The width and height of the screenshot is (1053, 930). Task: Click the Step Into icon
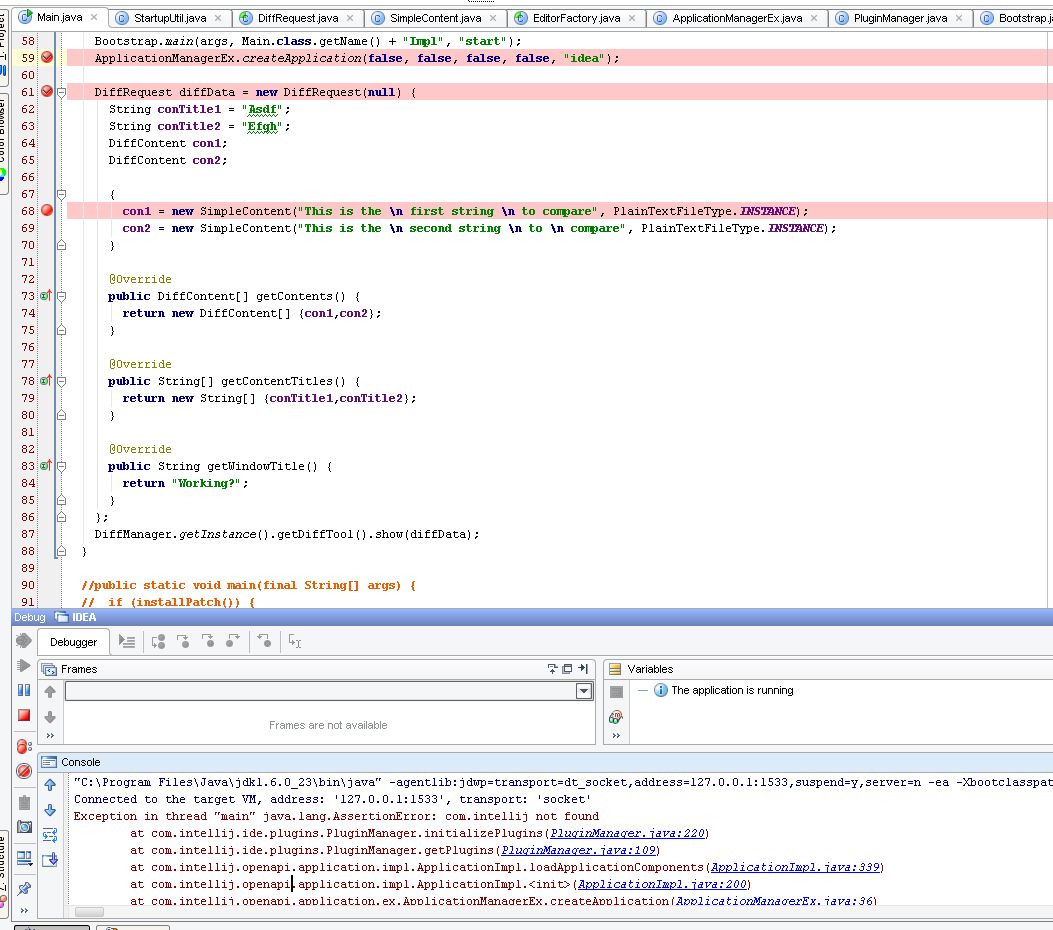[x=183, y=642]
